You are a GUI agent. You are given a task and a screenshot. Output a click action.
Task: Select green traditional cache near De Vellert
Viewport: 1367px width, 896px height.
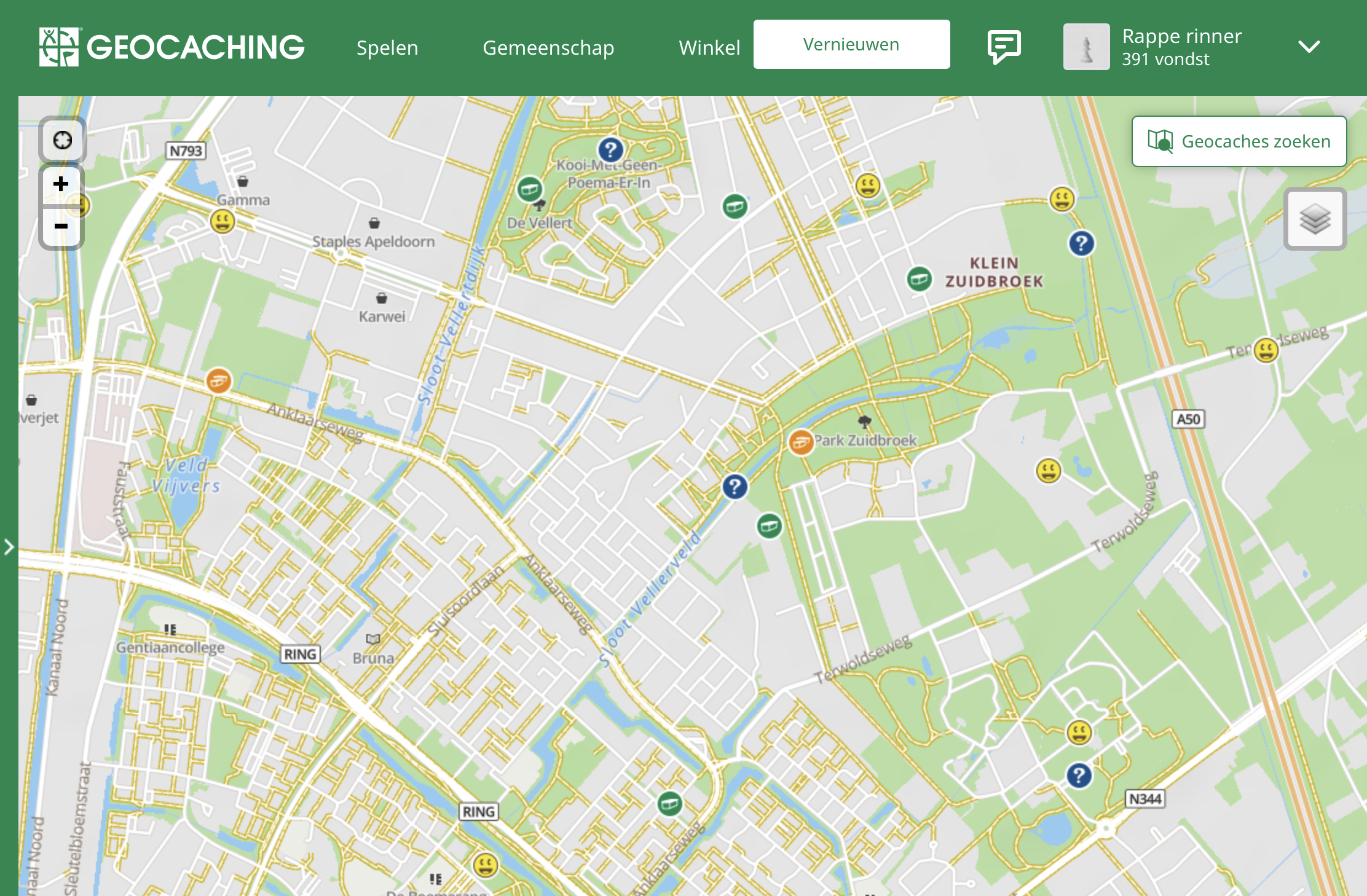click(529, 189)
